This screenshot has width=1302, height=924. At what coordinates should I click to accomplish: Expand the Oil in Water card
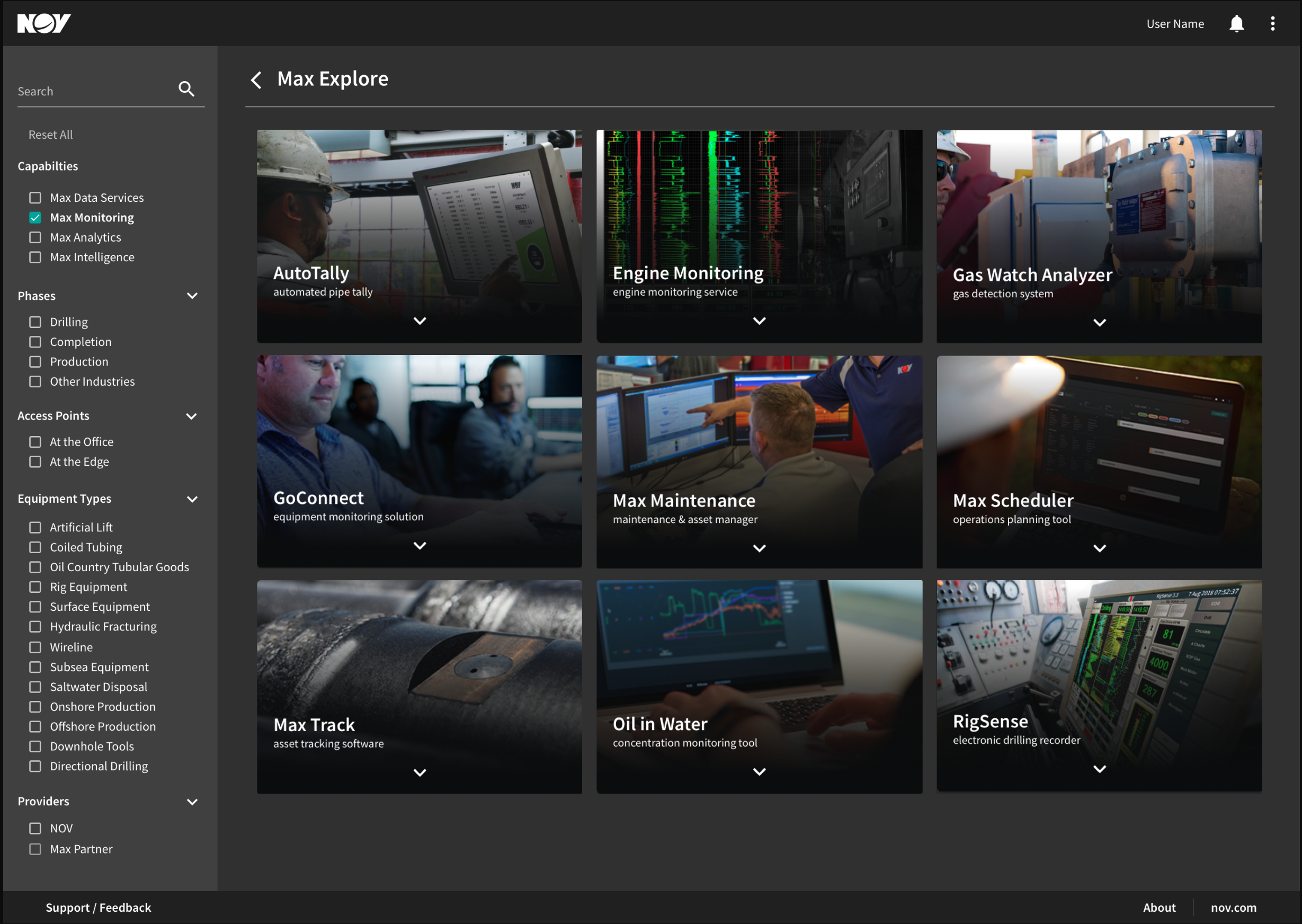coord(760,772)
